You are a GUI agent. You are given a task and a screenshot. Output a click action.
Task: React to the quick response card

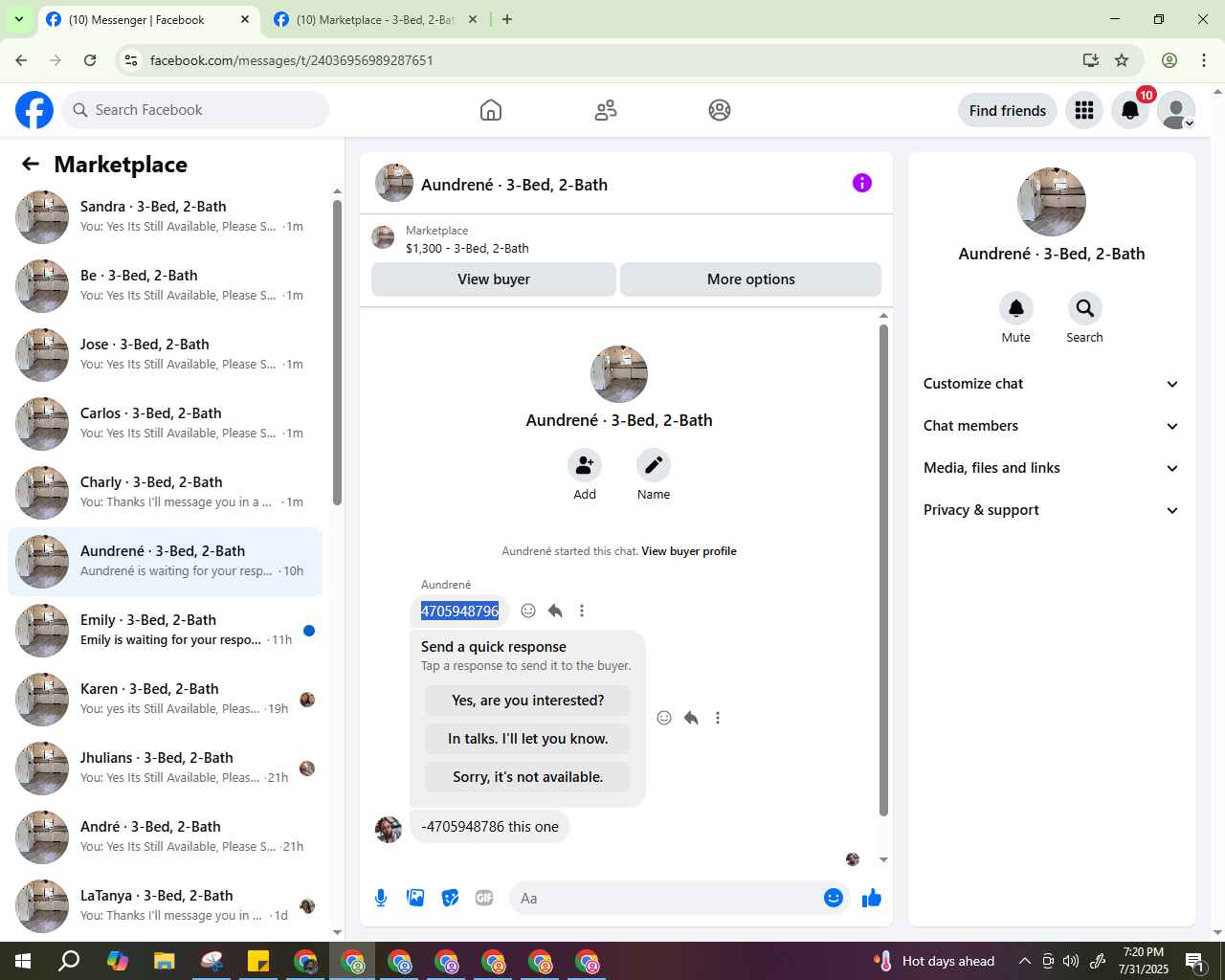664,718
